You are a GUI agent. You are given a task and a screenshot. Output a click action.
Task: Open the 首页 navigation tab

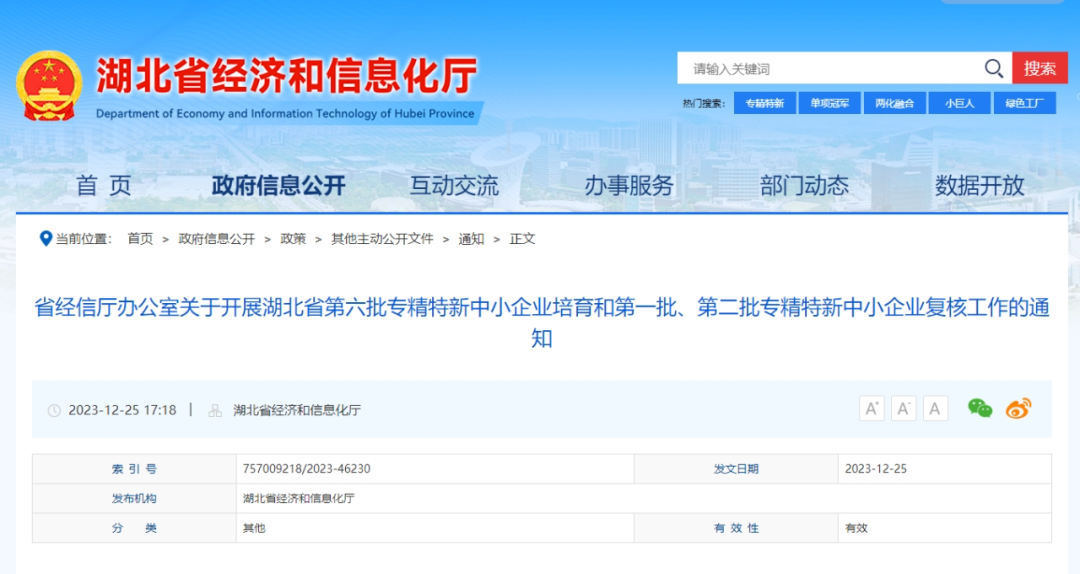pos(103,185)
